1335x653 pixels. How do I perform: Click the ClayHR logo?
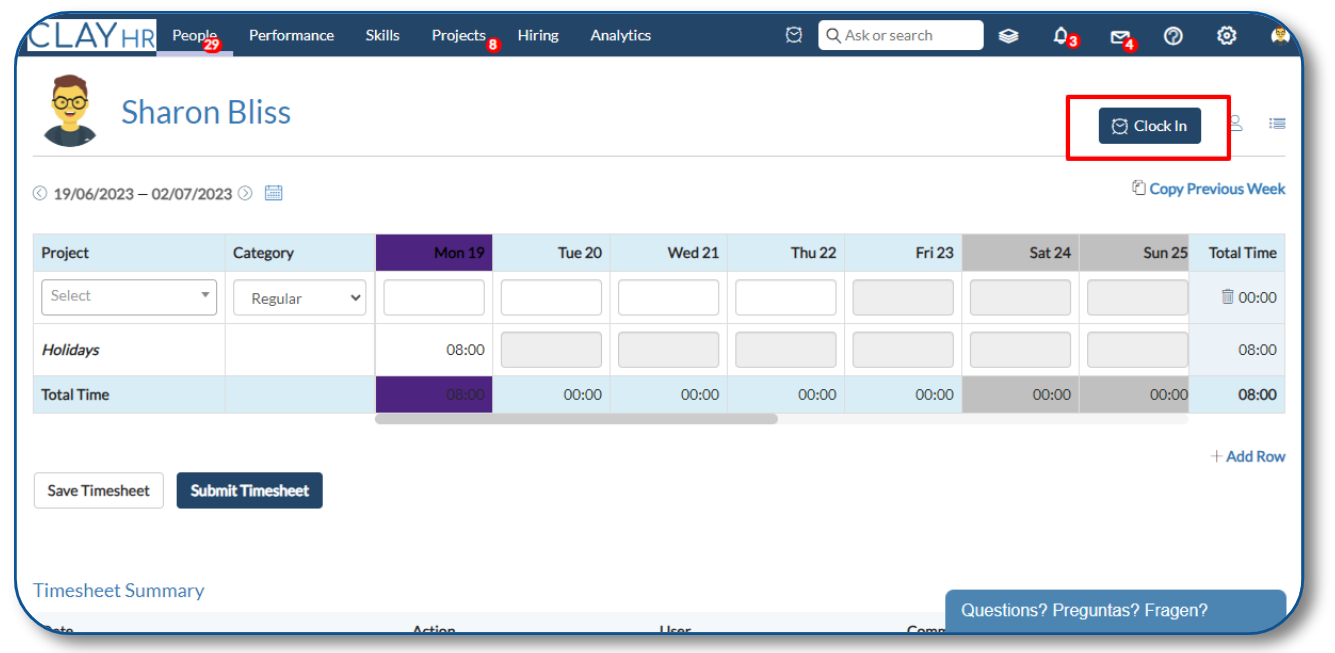(x=91, y=36)
